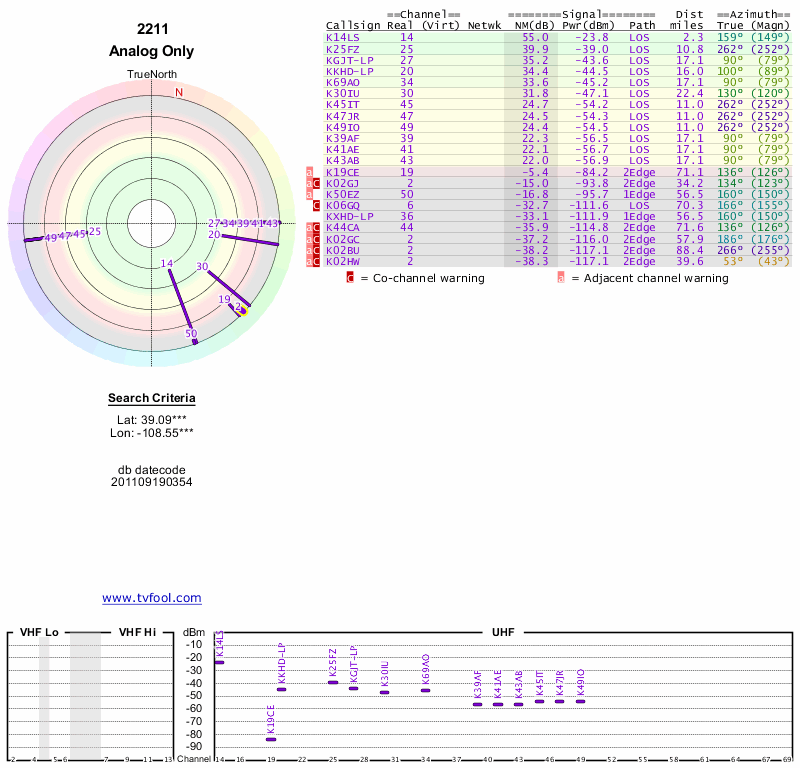Click K19CE signal bar in spectrum chart
Screen dimensions: 800x768
pos(271,739)
